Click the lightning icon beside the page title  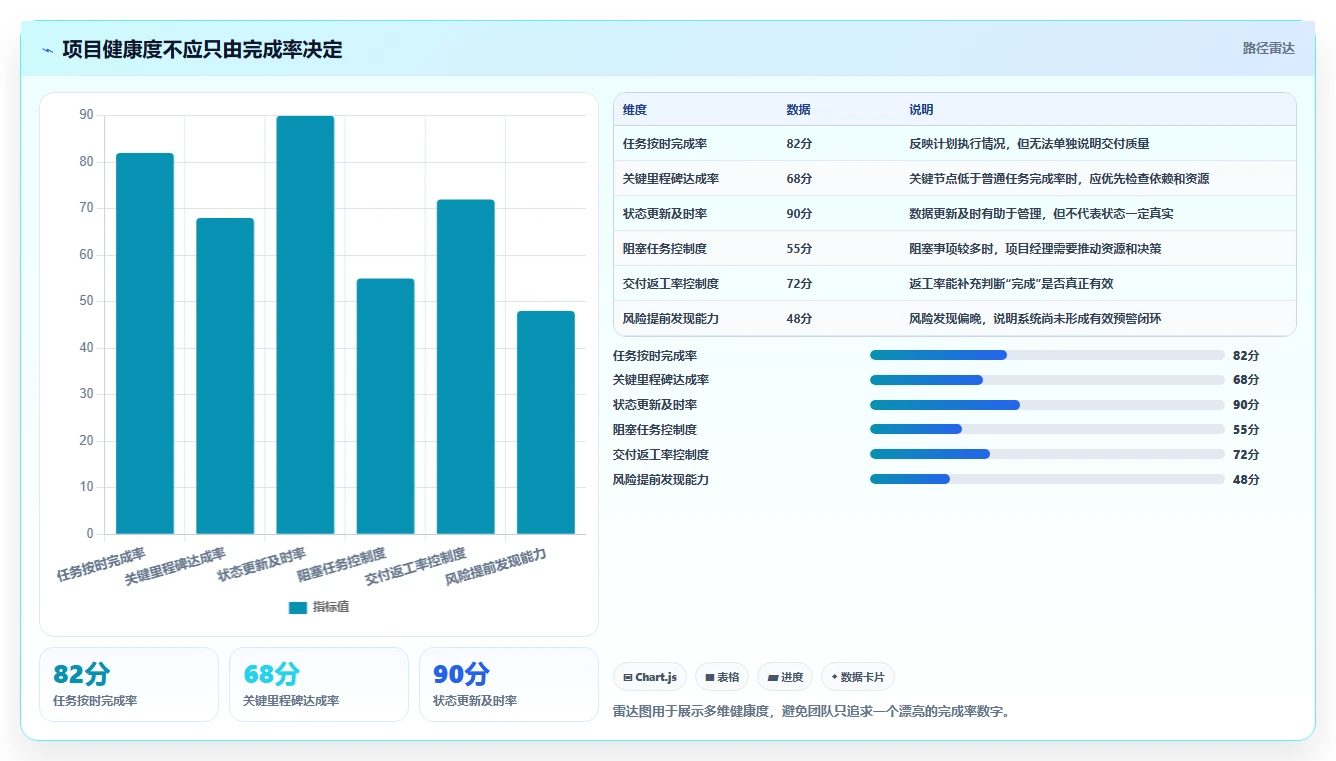coord(47,50)
